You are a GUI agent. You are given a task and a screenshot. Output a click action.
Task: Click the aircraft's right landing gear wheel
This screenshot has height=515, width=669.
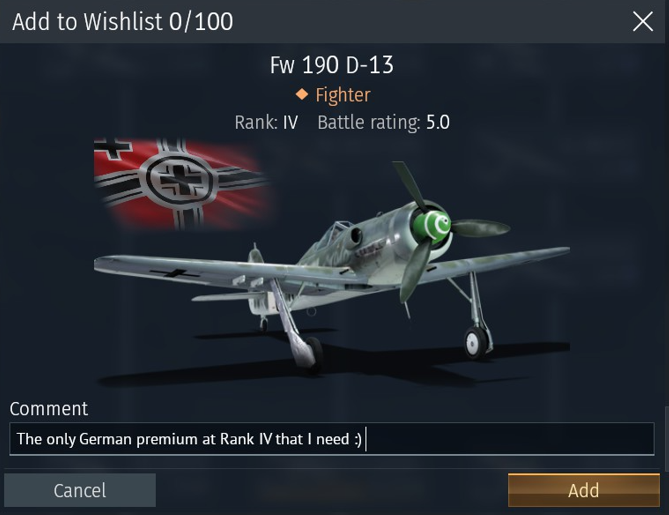(475, 342)
